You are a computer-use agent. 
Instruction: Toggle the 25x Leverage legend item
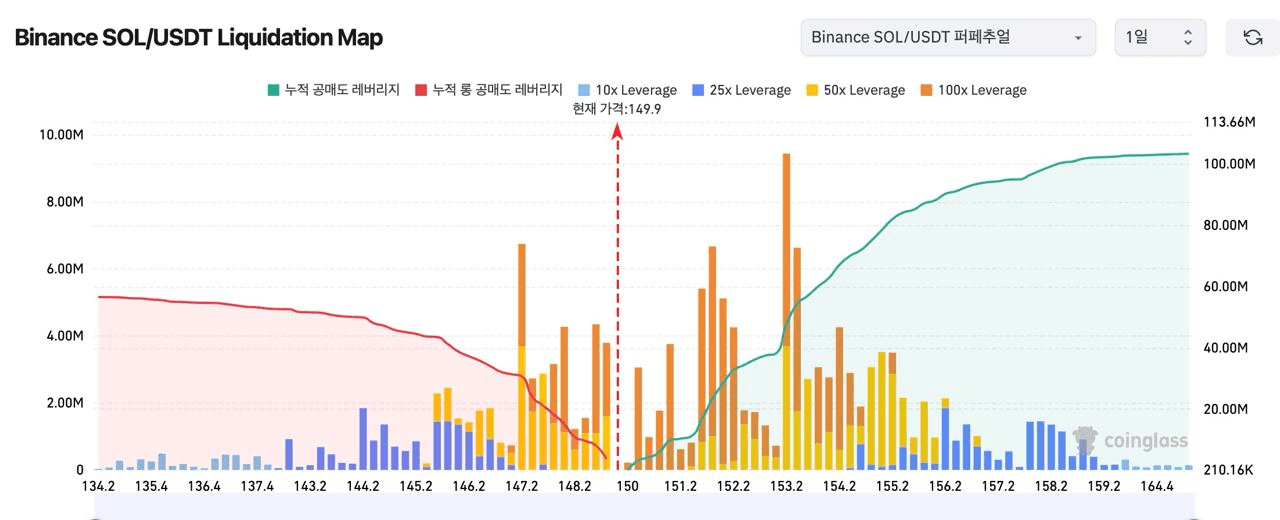(740, 90)
